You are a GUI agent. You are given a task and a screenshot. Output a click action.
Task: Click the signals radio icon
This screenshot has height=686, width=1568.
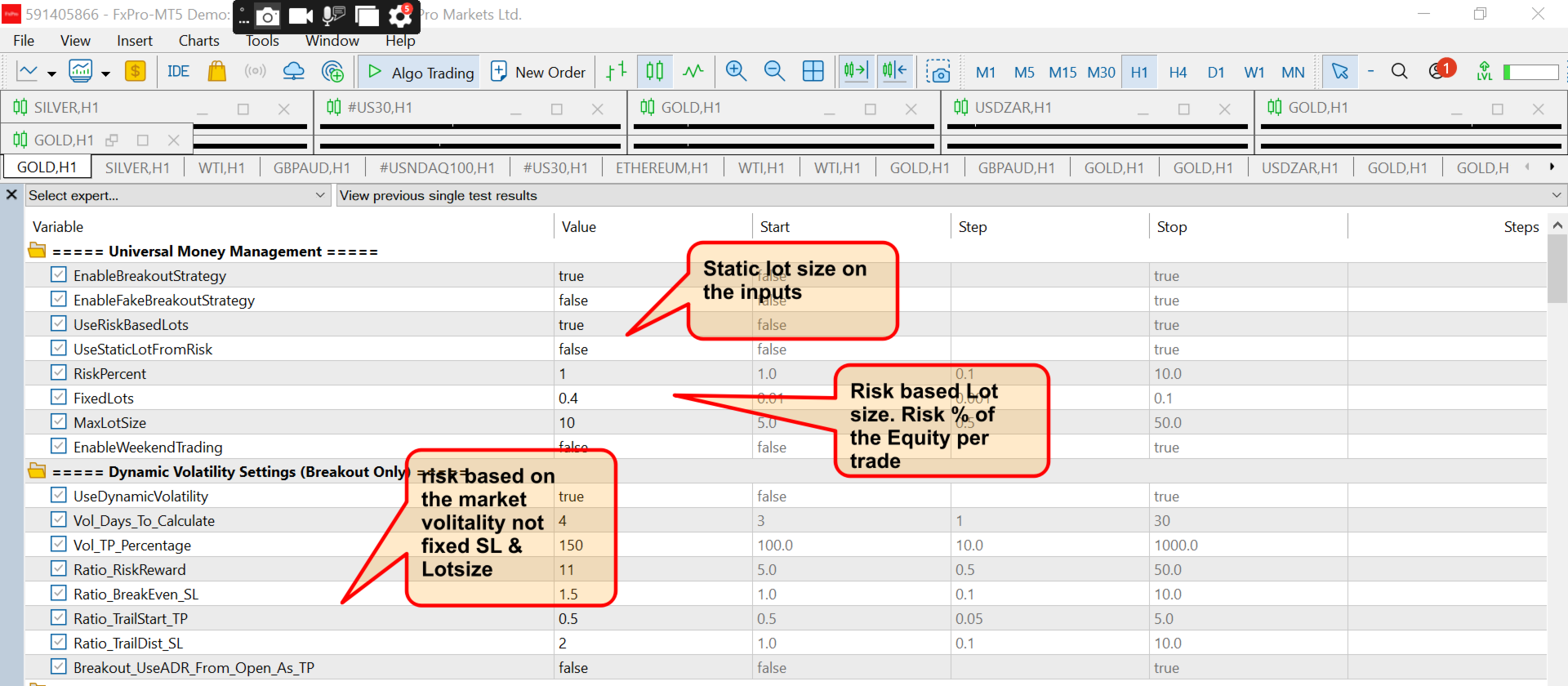pos(255,72)
